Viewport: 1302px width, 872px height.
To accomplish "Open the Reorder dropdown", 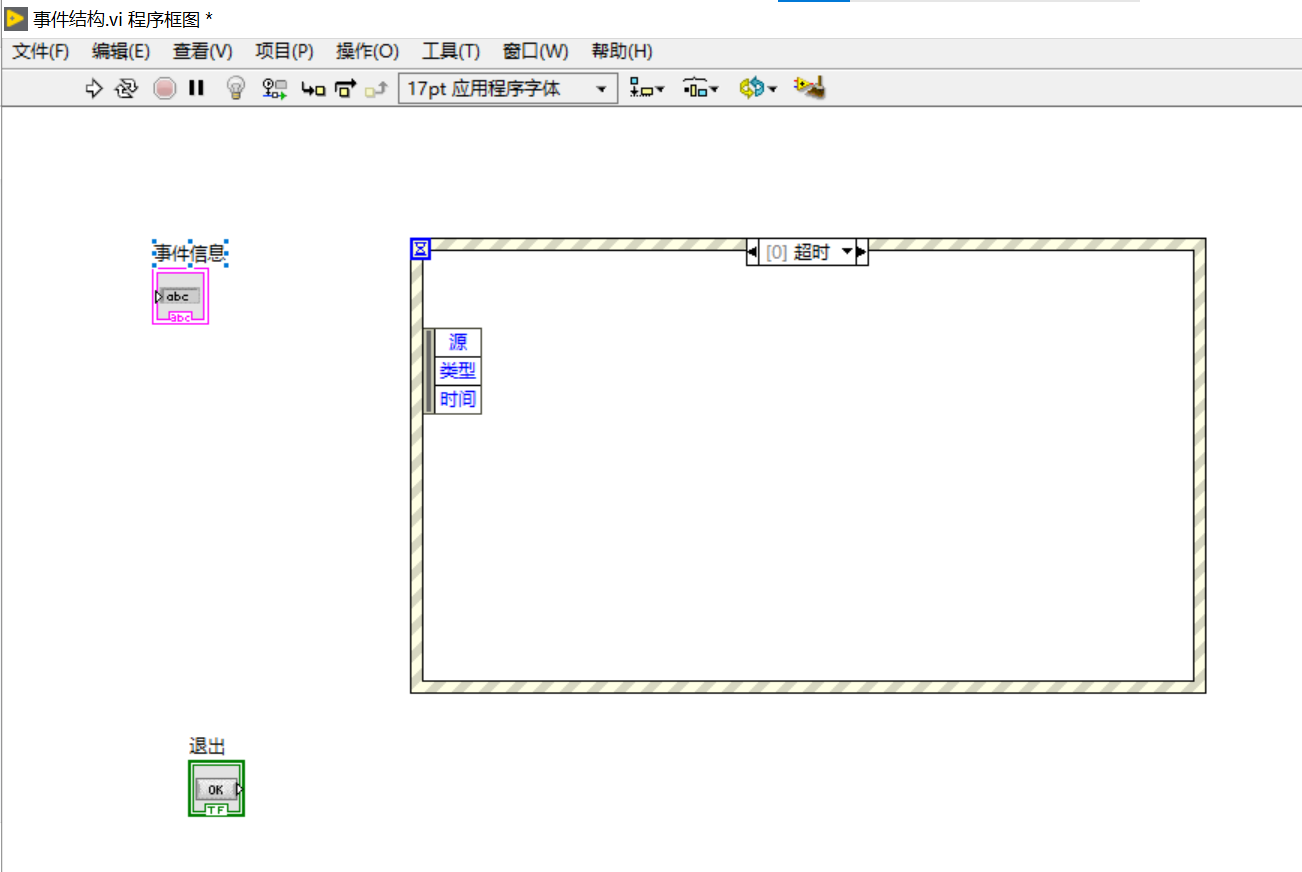I will (x=758, y=88).
